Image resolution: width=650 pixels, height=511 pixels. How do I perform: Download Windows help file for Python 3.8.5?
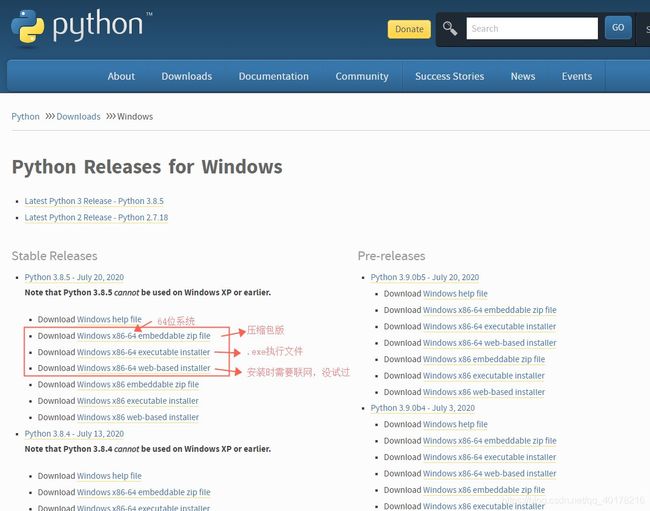(109, 320)
